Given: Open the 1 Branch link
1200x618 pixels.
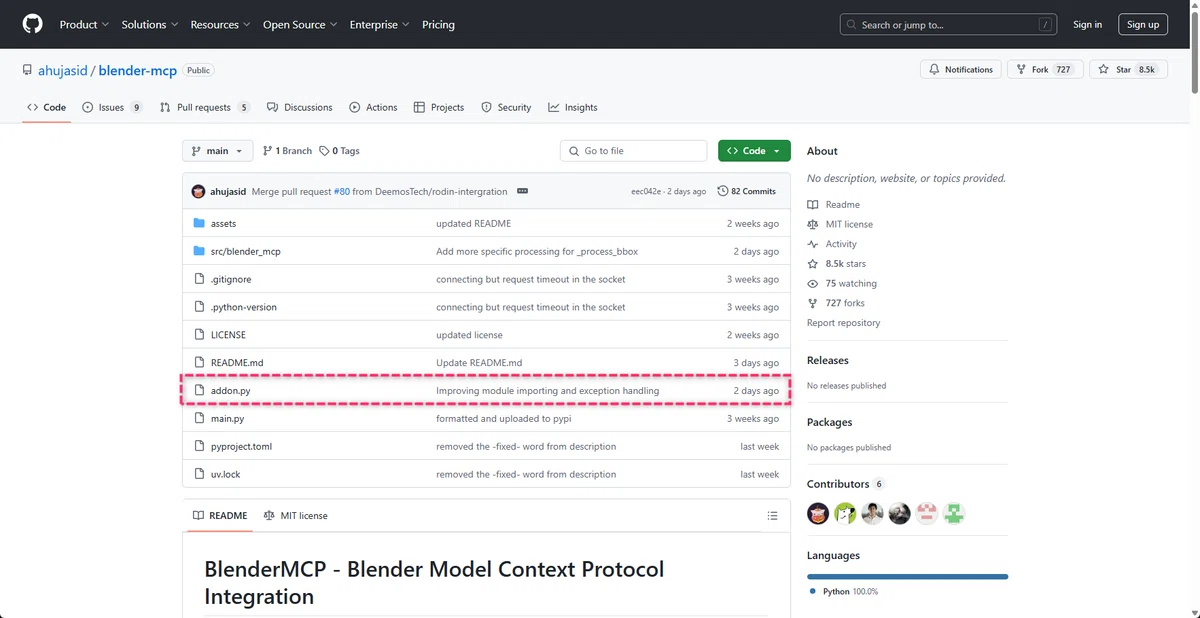Looking at the screenshot, I should [x=287, y=151].
